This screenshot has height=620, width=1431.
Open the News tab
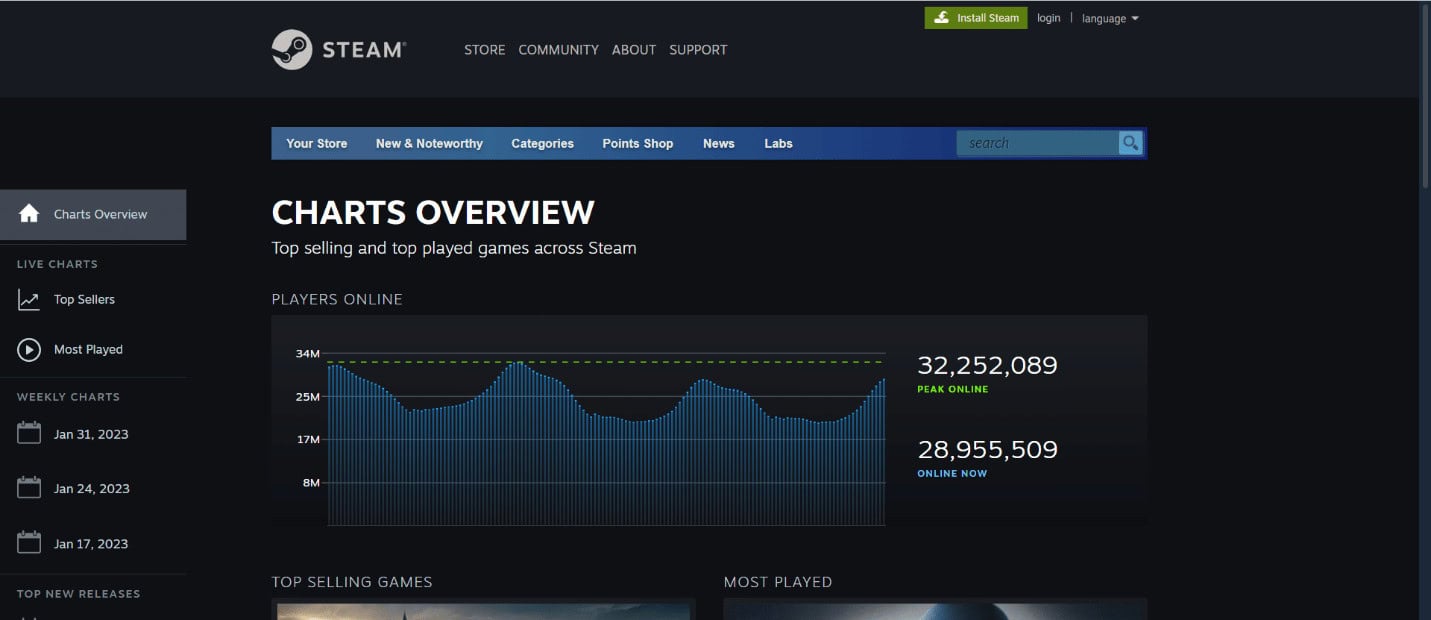coord(718,143)
